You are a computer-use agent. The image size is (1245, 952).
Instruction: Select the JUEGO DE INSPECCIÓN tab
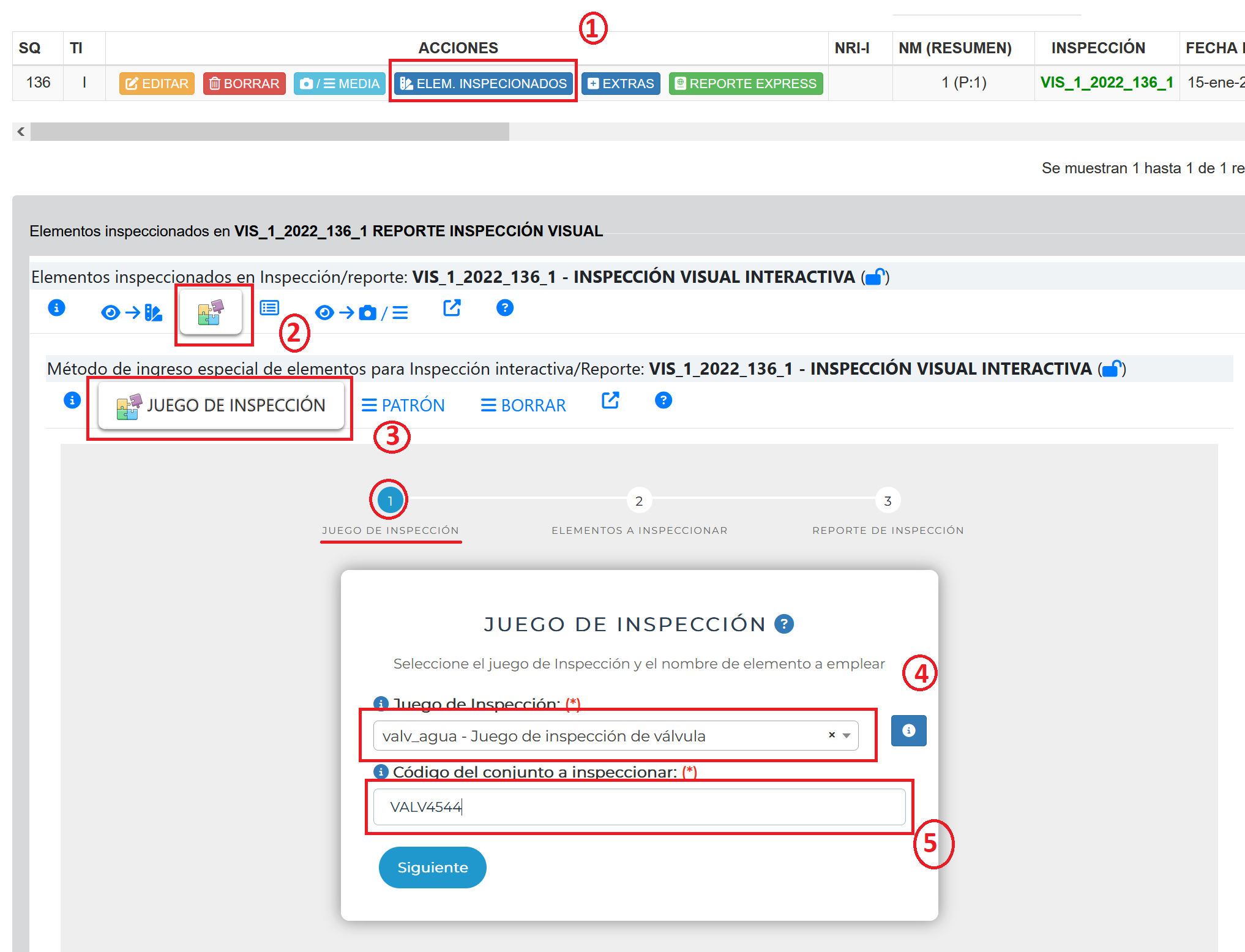[x=221, y=405]
